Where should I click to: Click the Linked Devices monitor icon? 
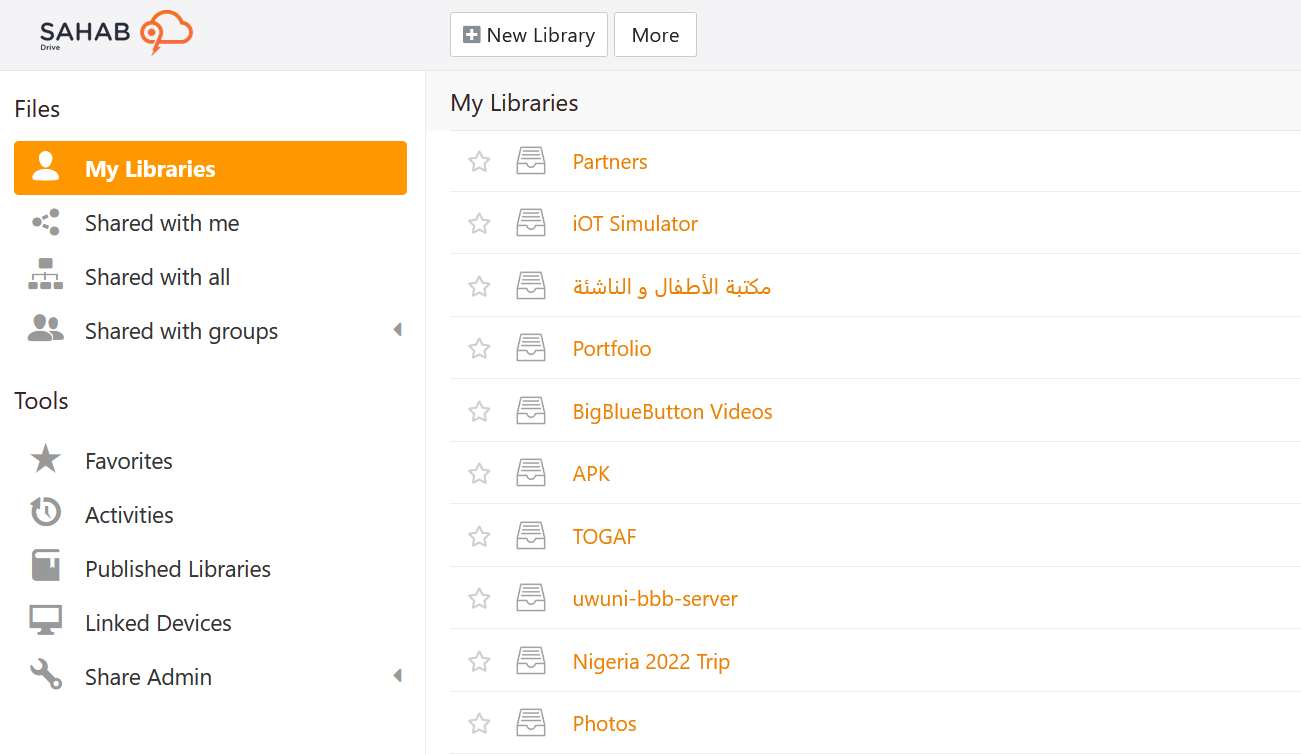coord(46,622)
